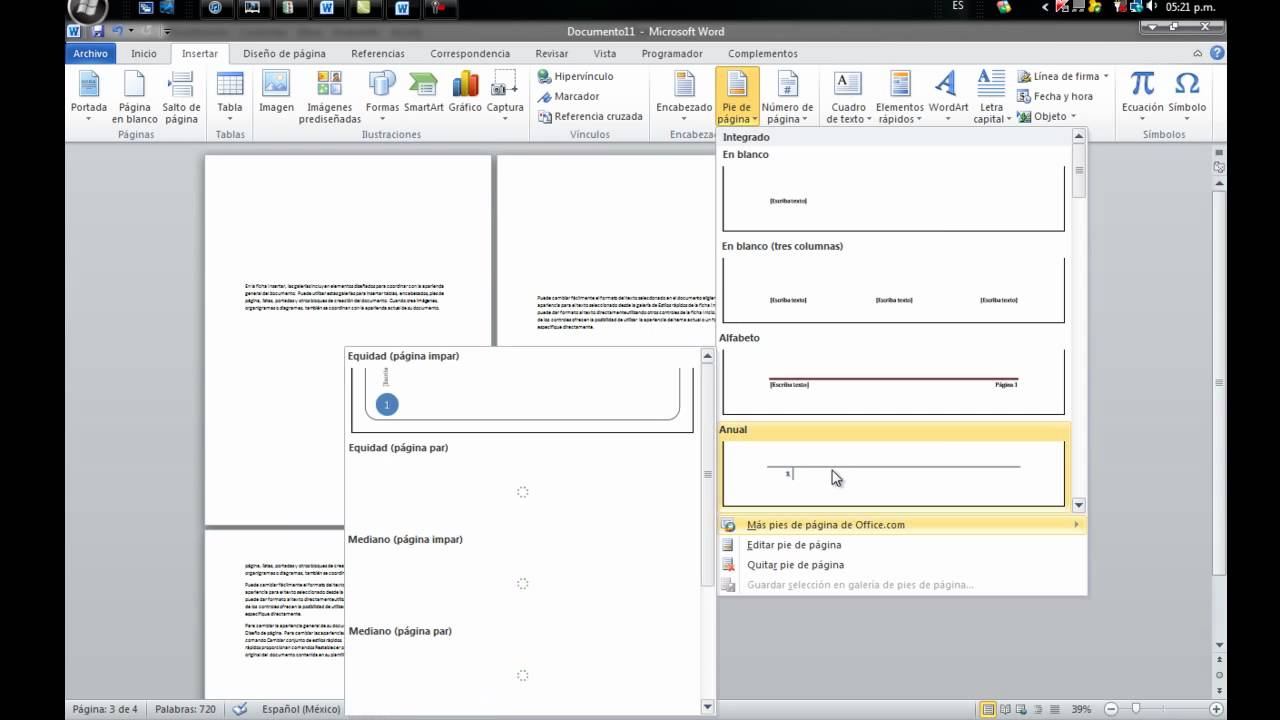Screen dimensions: 1280x720
Task: Switch to the last Word taskbar window
Action: click(x=402, y=8)
